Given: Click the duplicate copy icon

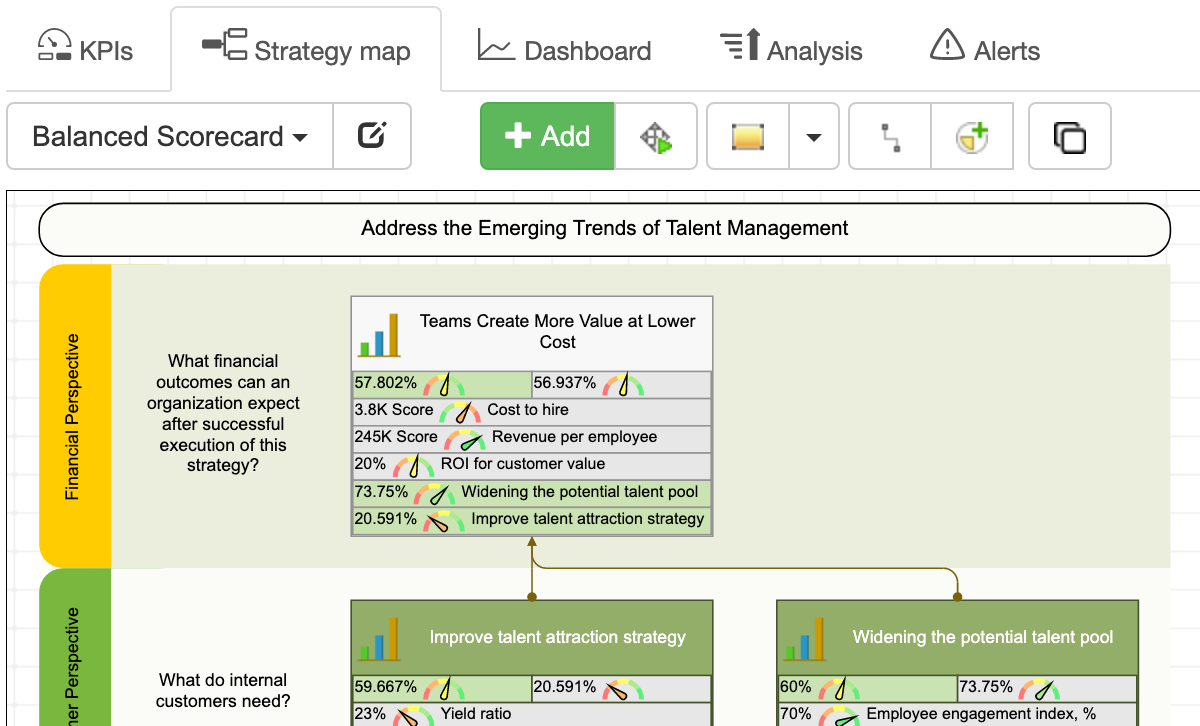Looking at the screenshot, I should pos(1070,137).
